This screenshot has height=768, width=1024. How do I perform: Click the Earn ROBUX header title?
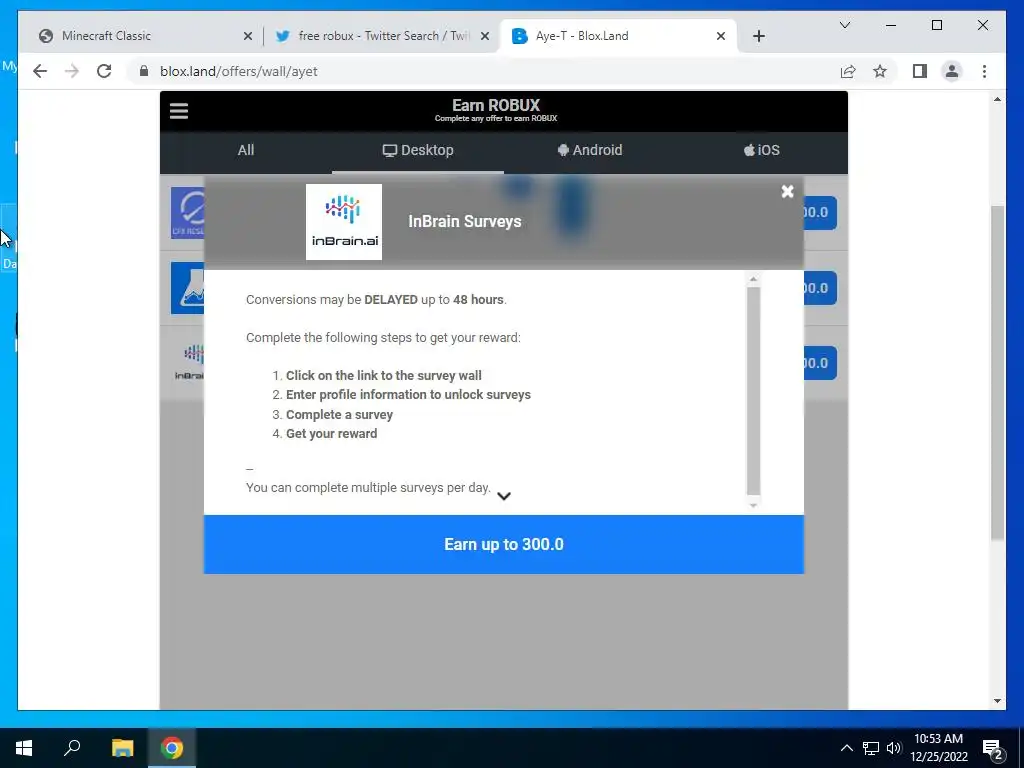coord(496,105)
